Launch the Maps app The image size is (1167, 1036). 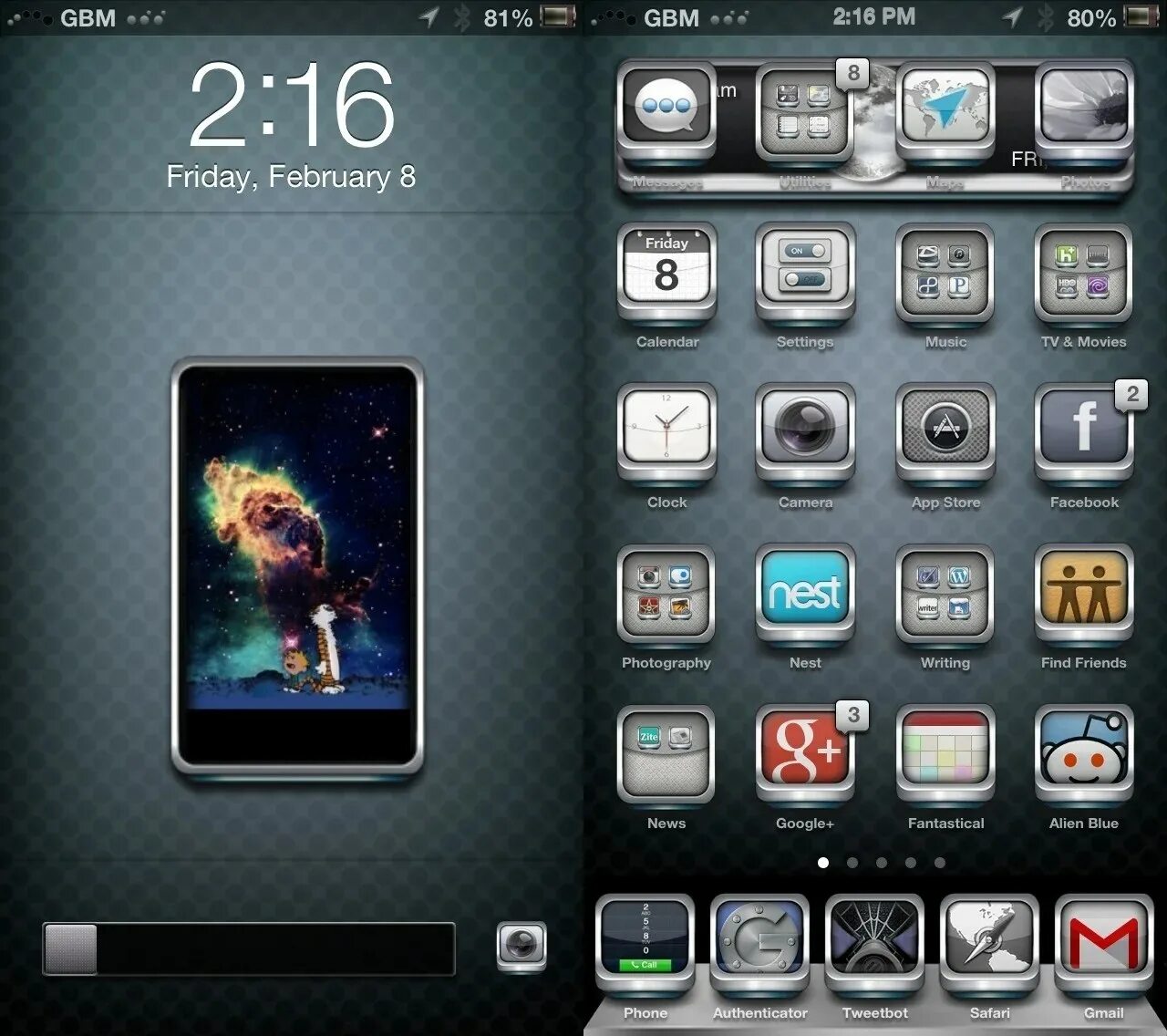tap(945, 111)
